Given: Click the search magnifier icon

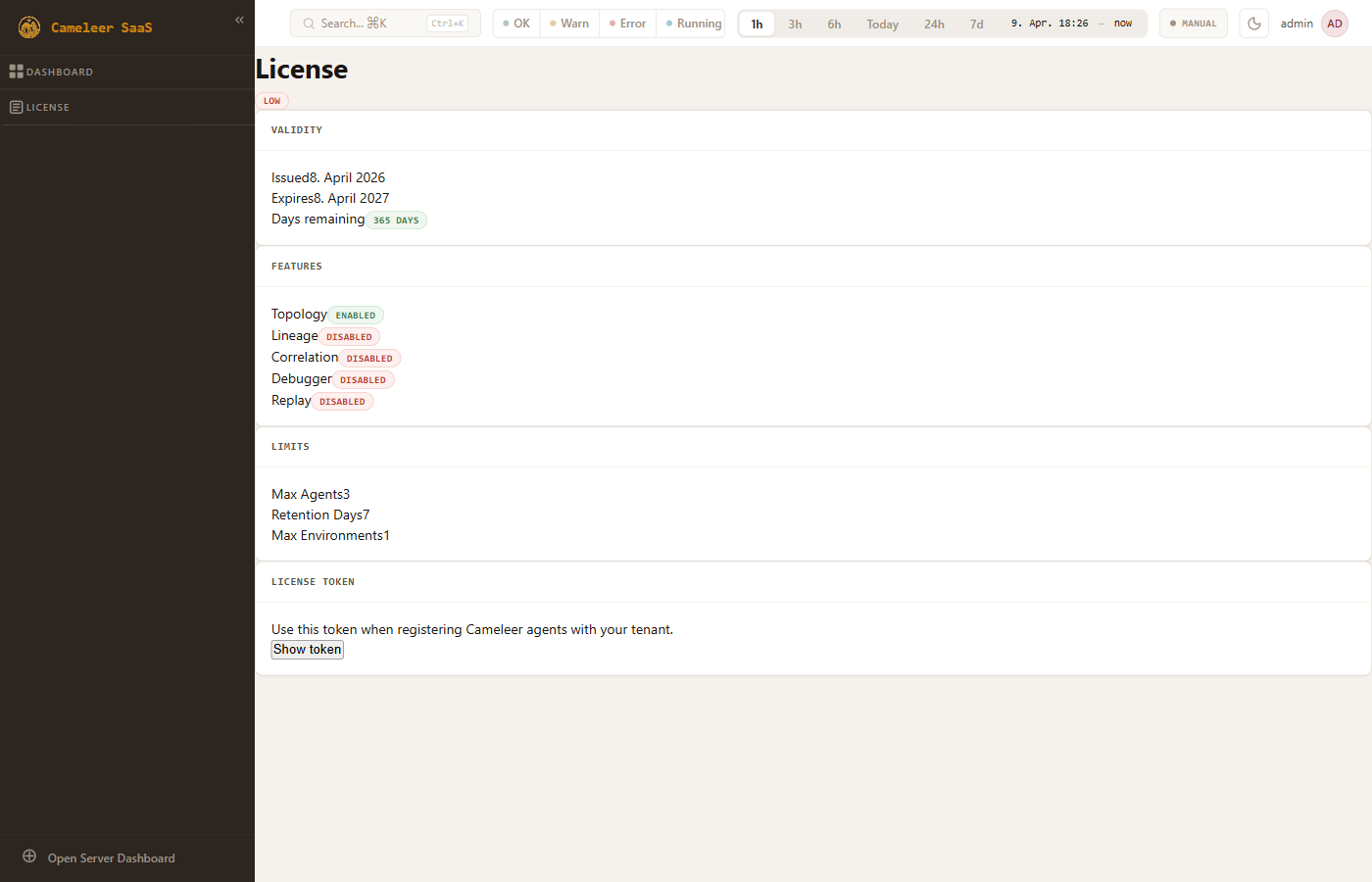Looking at the screenshot, I should pos(309,24).
